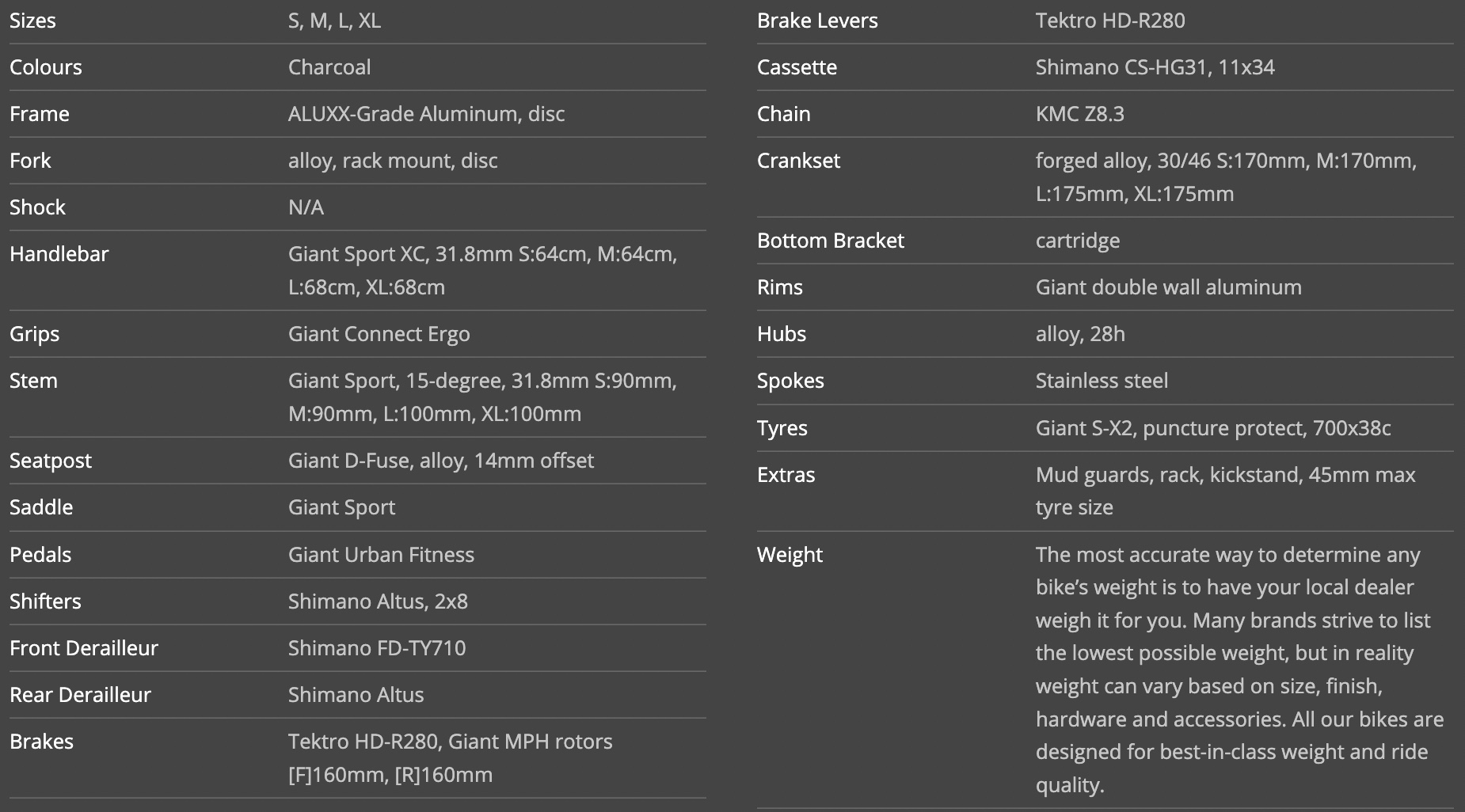Select the KMC Z8.3 chain value
1465x812 pixels.
point(1079,114)
